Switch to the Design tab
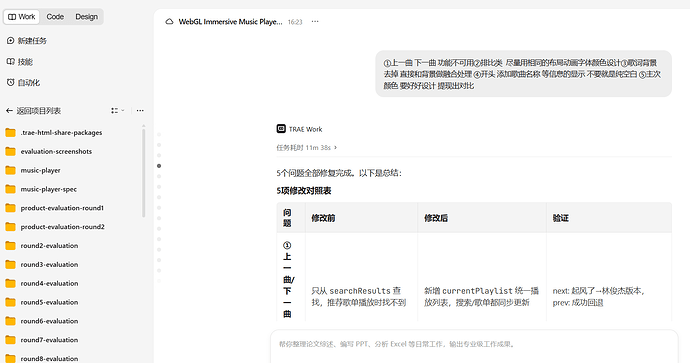This screenshot has width=690, height=363. tap(86, 17)
